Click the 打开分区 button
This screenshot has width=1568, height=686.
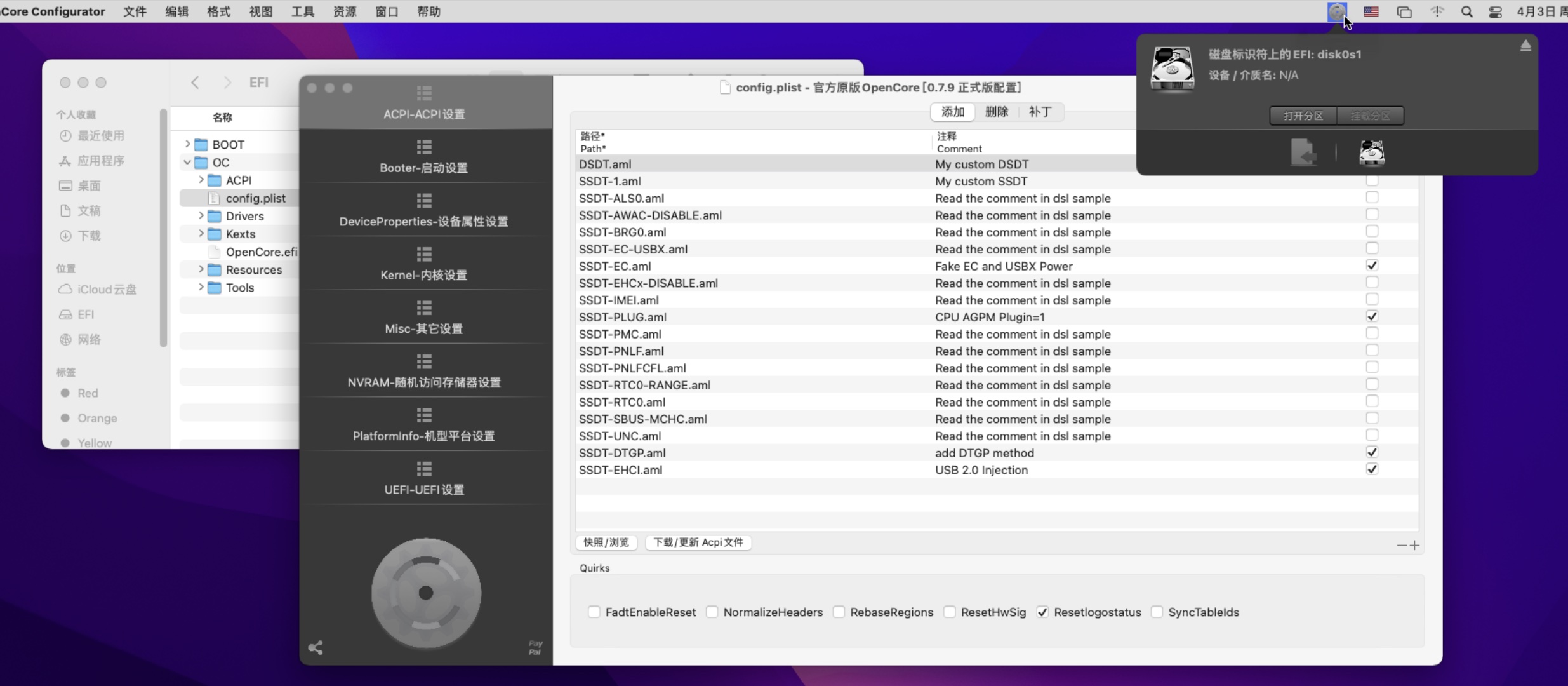tap(1303, 116)
